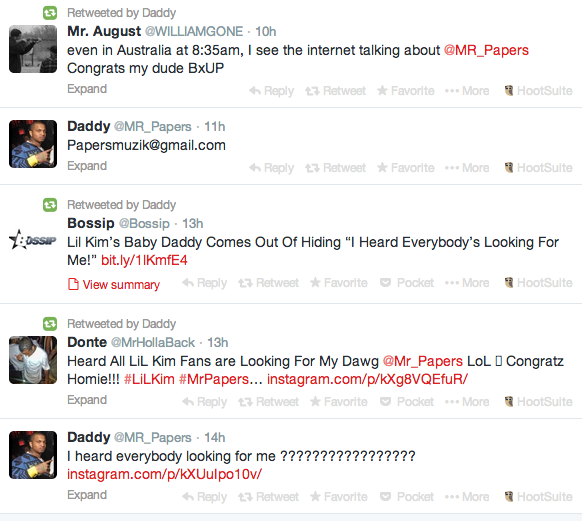Expand the Papersmuzik@gmail.com tweet
582x521 pixels.
[x=87, y=166]
